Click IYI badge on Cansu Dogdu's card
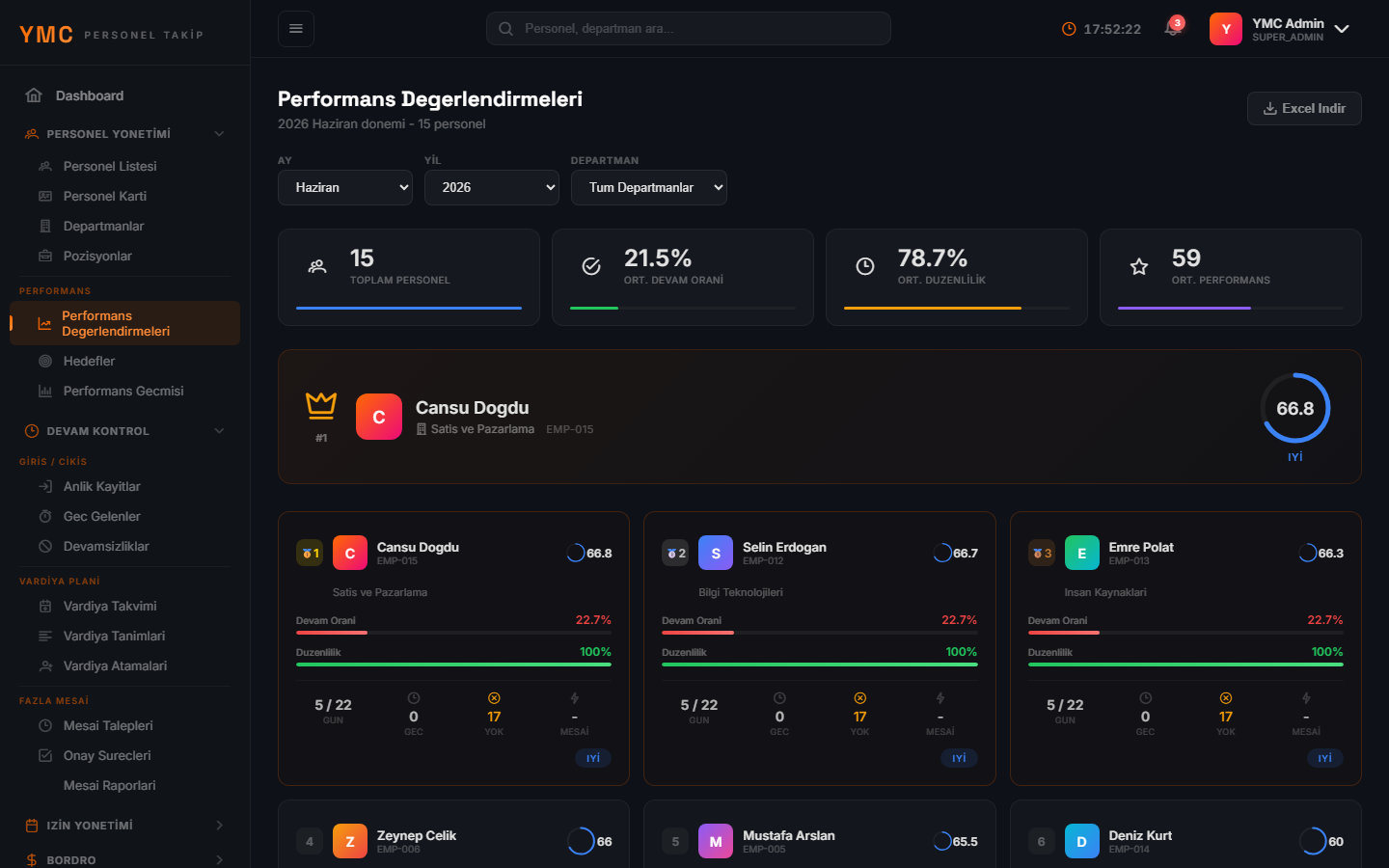The height and width of the screenshot is (868, 1389). pyautogui.click(x=593, y=758)
